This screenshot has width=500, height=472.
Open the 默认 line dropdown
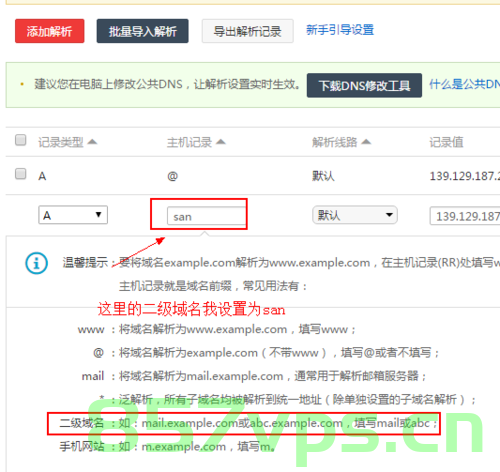355,215
